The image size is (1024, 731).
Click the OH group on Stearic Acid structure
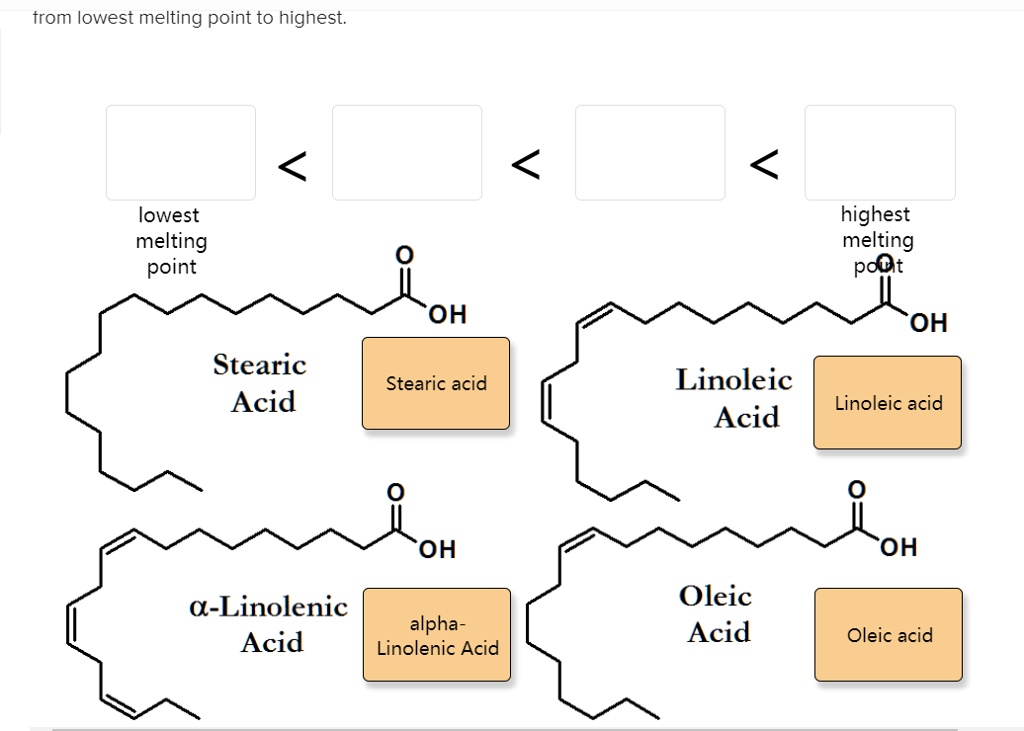(448, 313)
